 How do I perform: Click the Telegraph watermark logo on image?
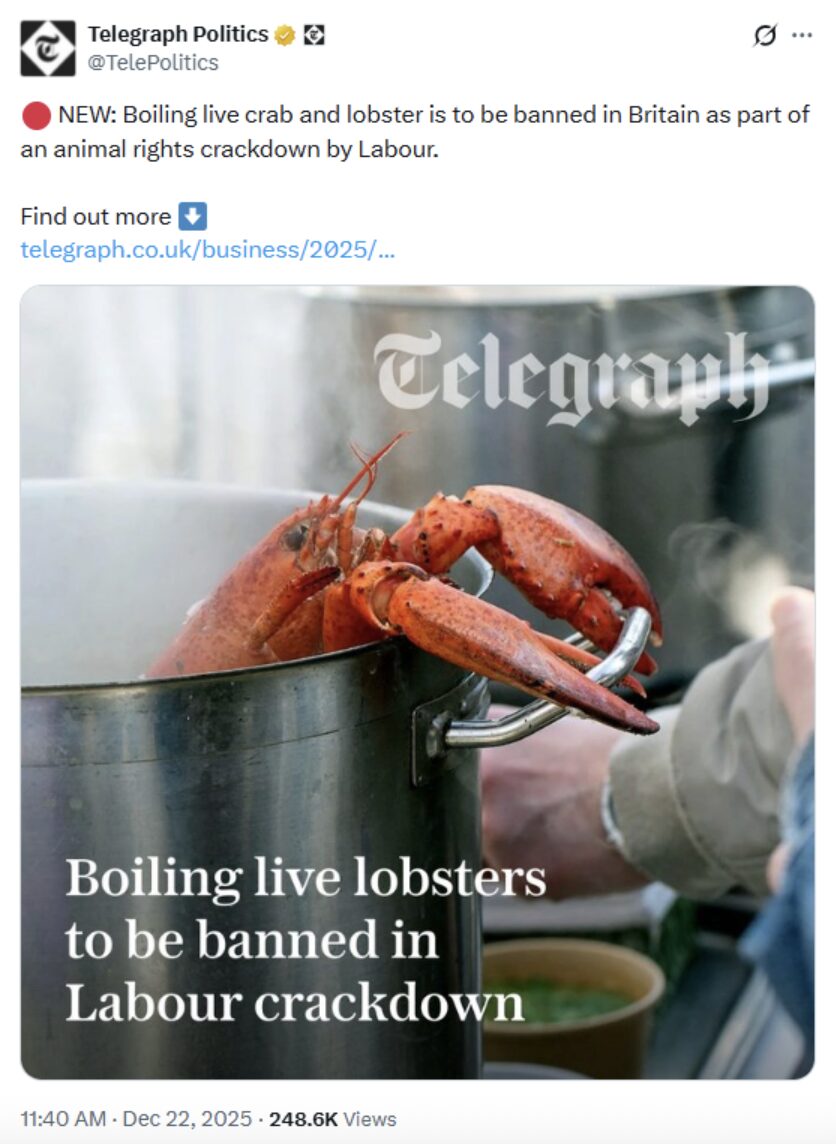click(x=571, y=377)
